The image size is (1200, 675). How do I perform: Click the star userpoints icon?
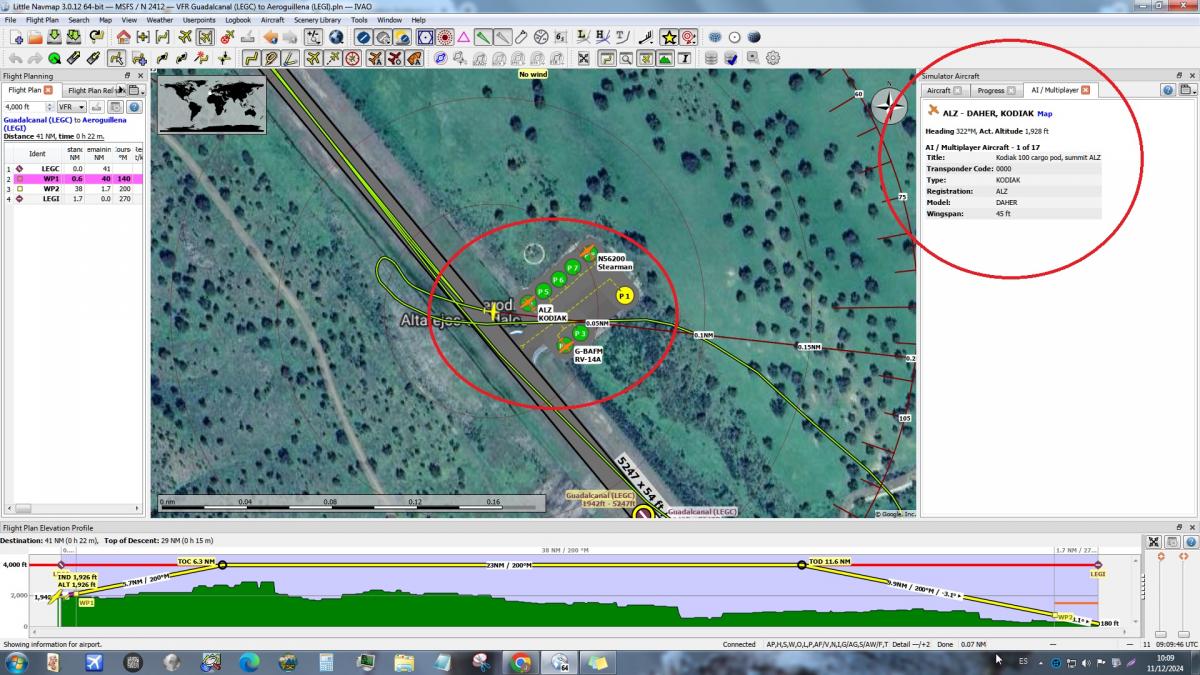(x=669, y=37)
